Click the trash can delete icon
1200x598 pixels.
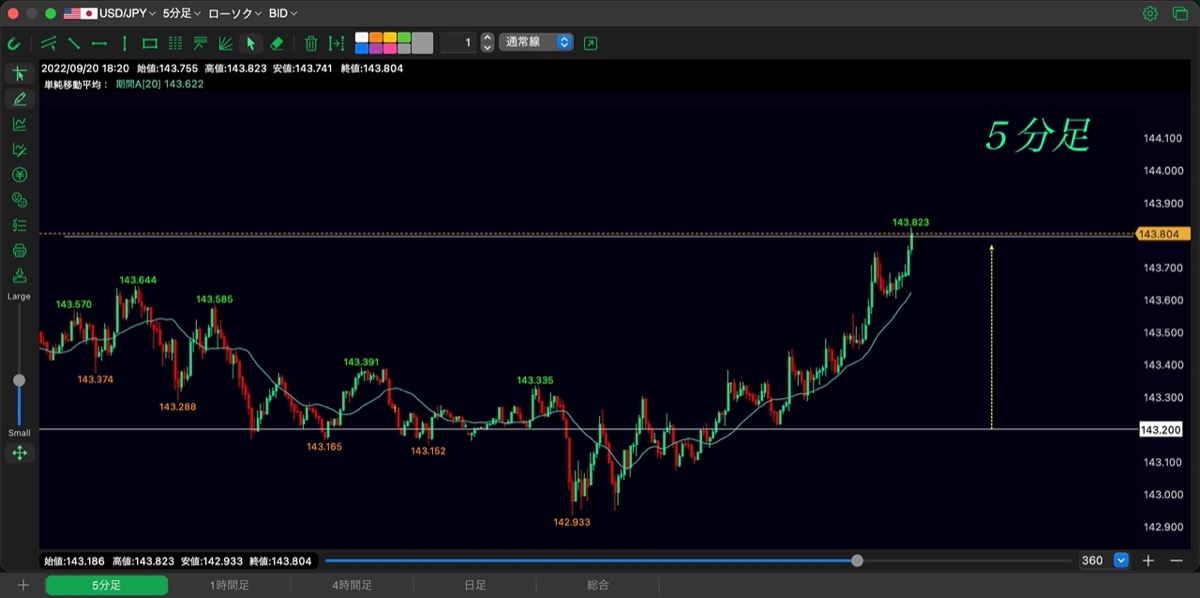pos(311,43)
